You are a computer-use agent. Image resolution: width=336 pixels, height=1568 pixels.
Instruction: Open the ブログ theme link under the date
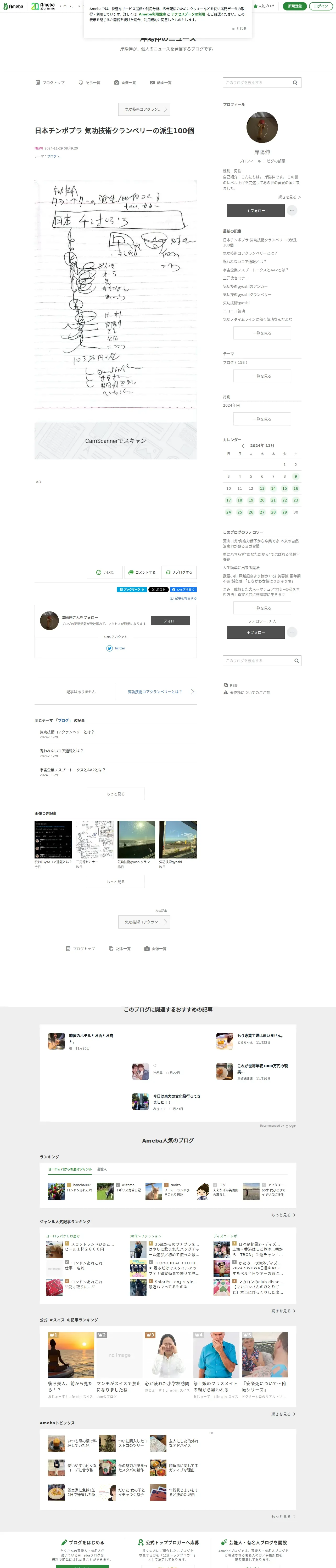pyautogui.click(x=53, y=157)
